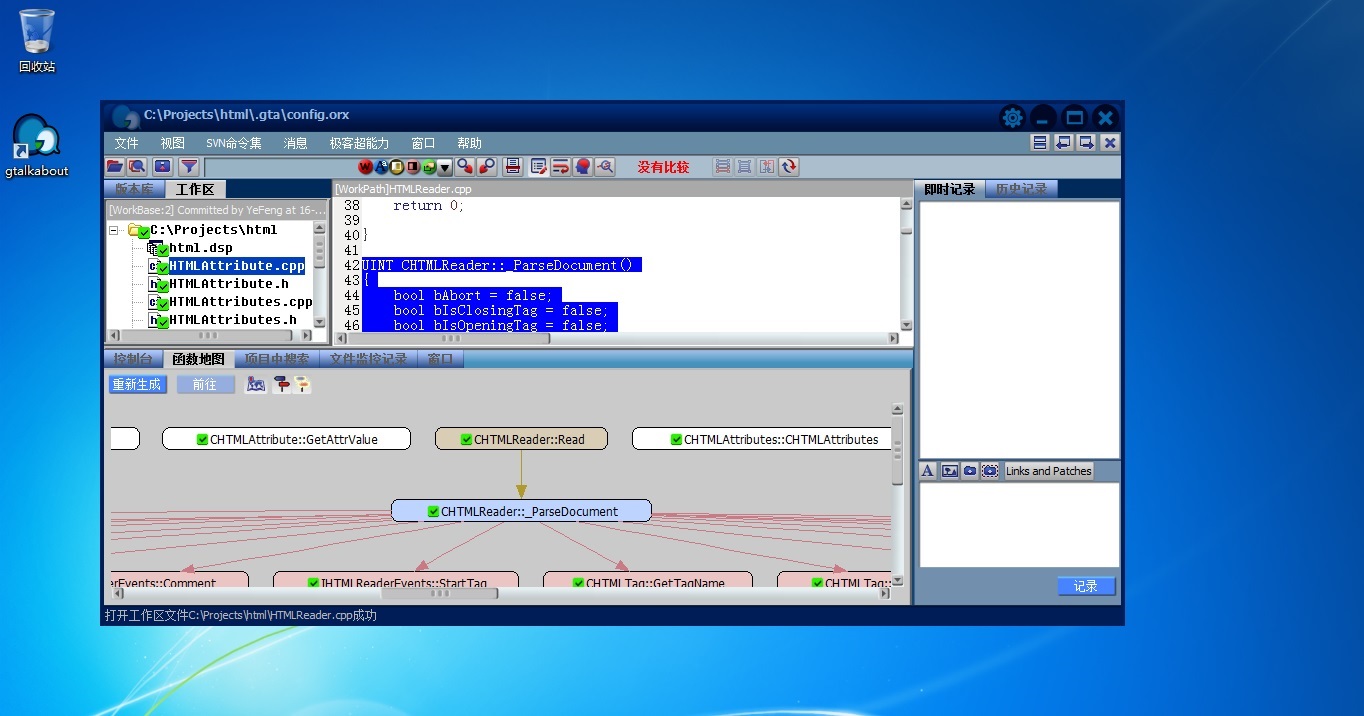The image size is (1364, 716).
Task: Open the gtalkabout desktop shortcut
Action: pyautogui.click(x=37, y=146)
